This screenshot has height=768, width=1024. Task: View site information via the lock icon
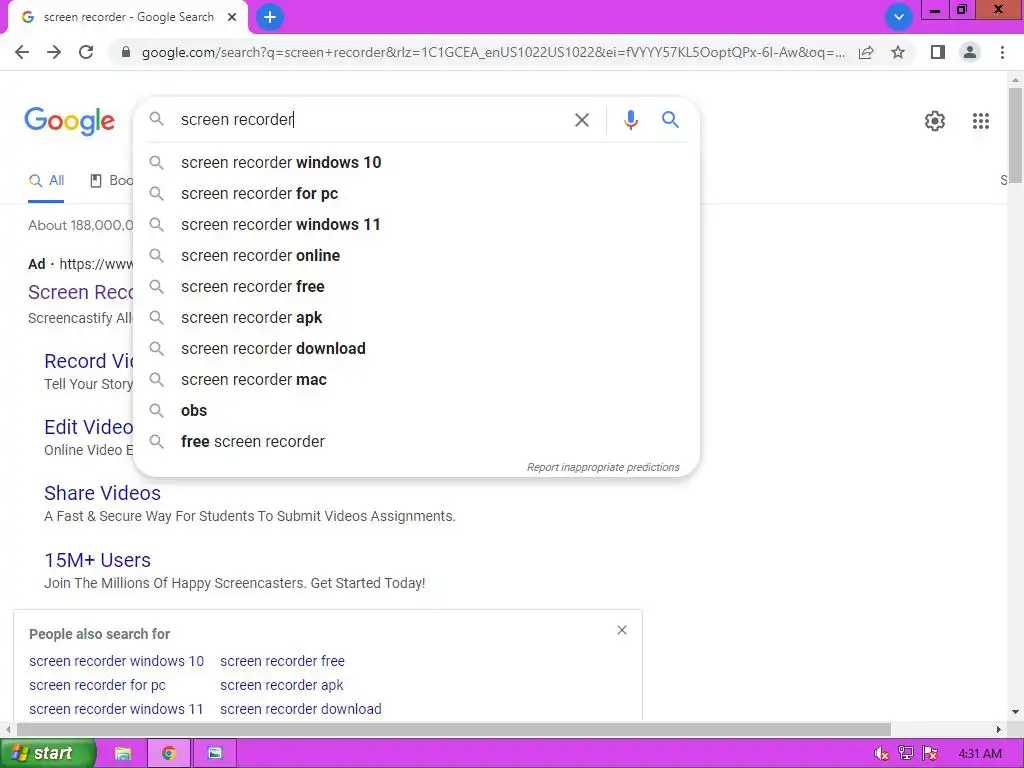tap(126, 52)
